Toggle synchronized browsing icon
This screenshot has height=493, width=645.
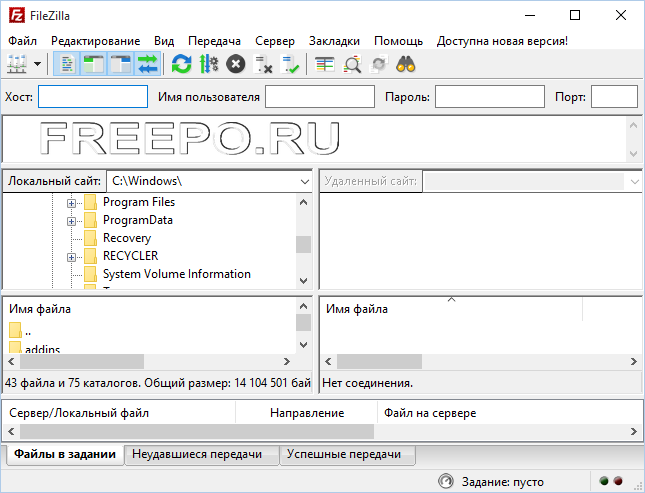tap(379, 64)
